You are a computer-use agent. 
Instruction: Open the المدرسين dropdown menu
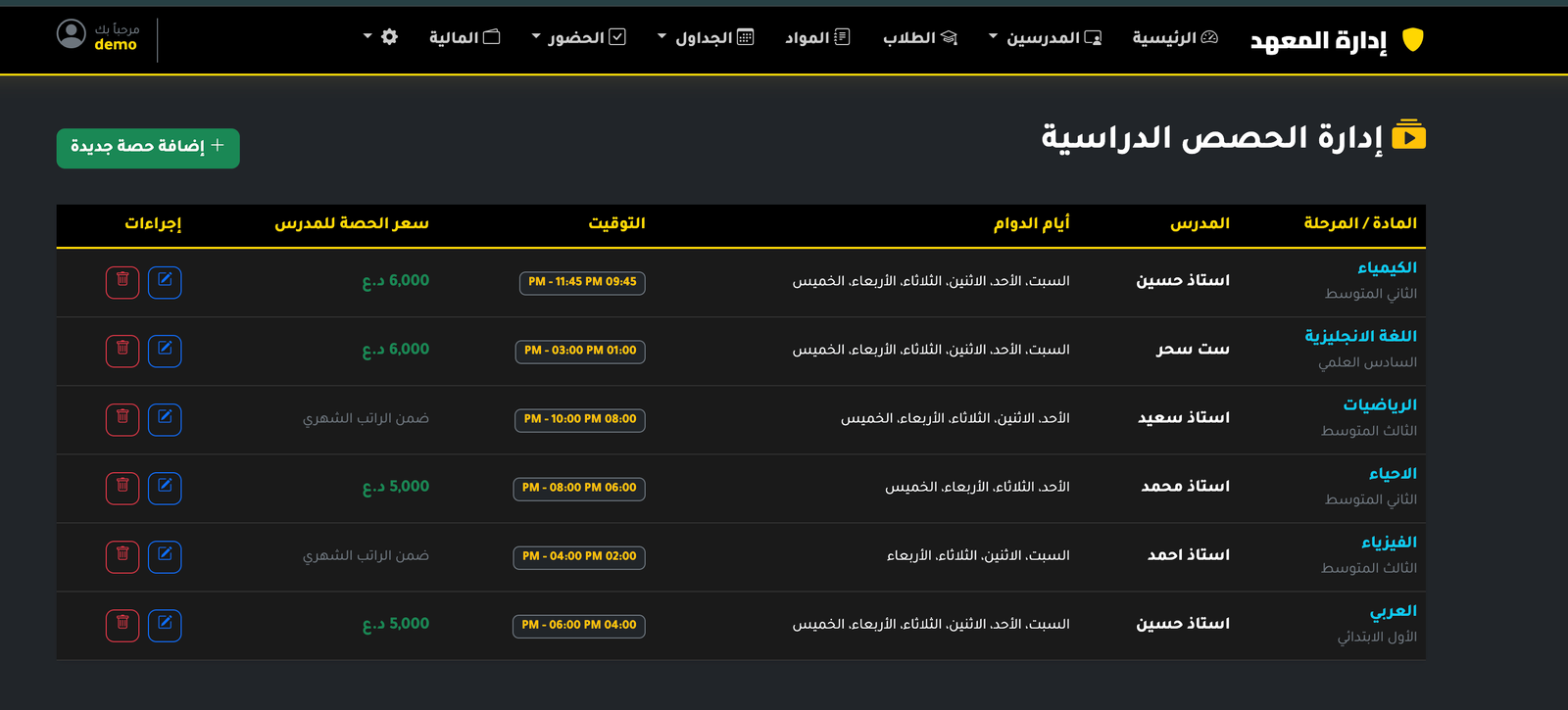point(1045,37)
